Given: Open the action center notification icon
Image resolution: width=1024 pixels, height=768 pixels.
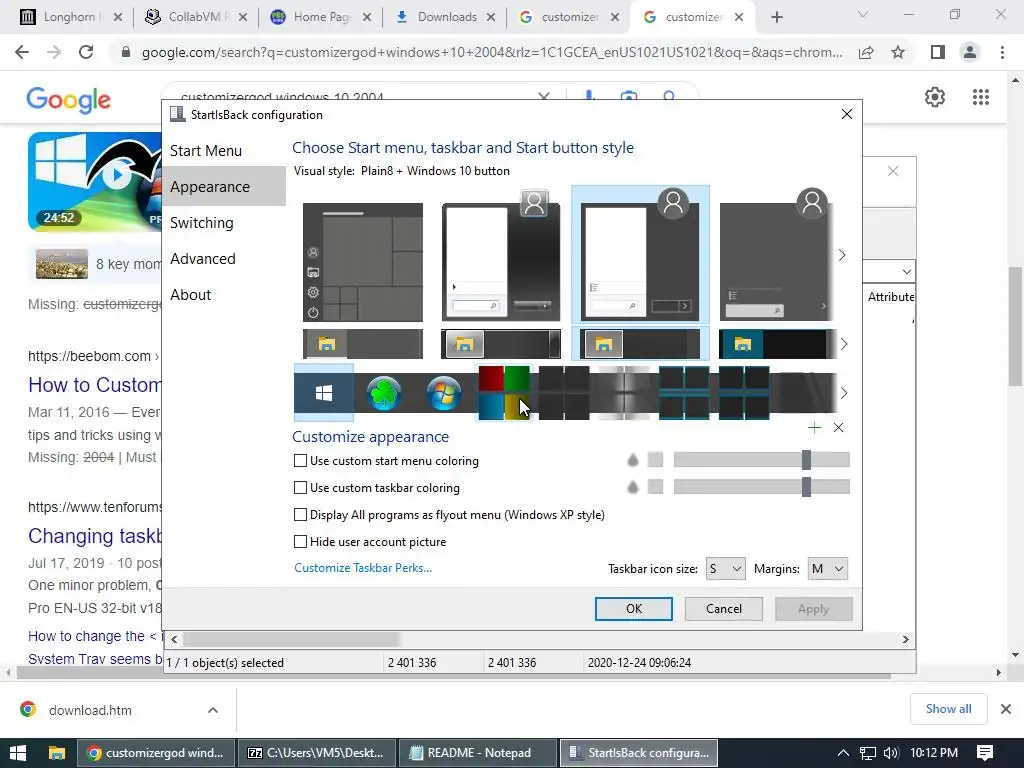Looking at the screenshot, I should point(985,753).
